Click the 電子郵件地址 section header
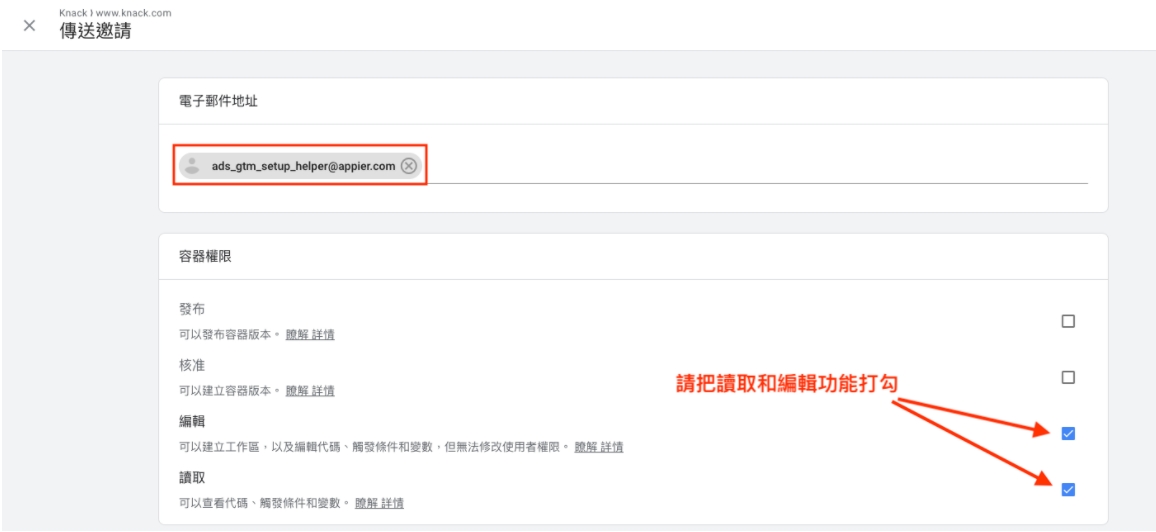Image resolution: width=1156 pixels, height=532 pixels. pos(218,101)
